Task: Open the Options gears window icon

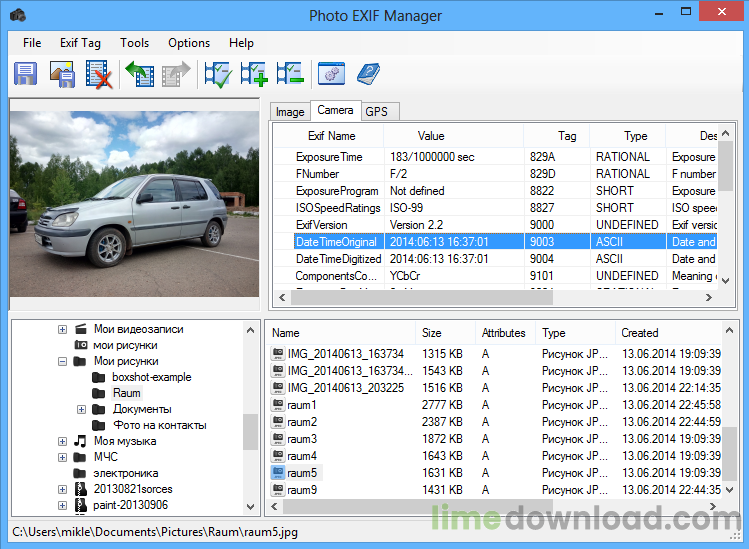Action: point(331,74)
